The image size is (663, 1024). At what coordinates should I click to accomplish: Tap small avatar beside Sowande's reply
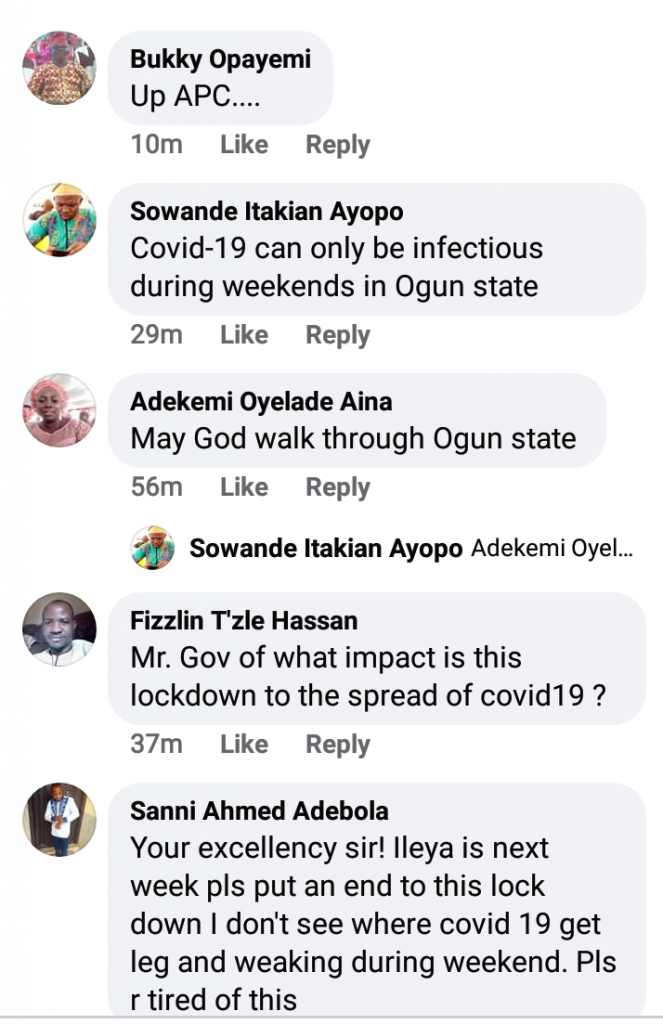click(152, 548)
